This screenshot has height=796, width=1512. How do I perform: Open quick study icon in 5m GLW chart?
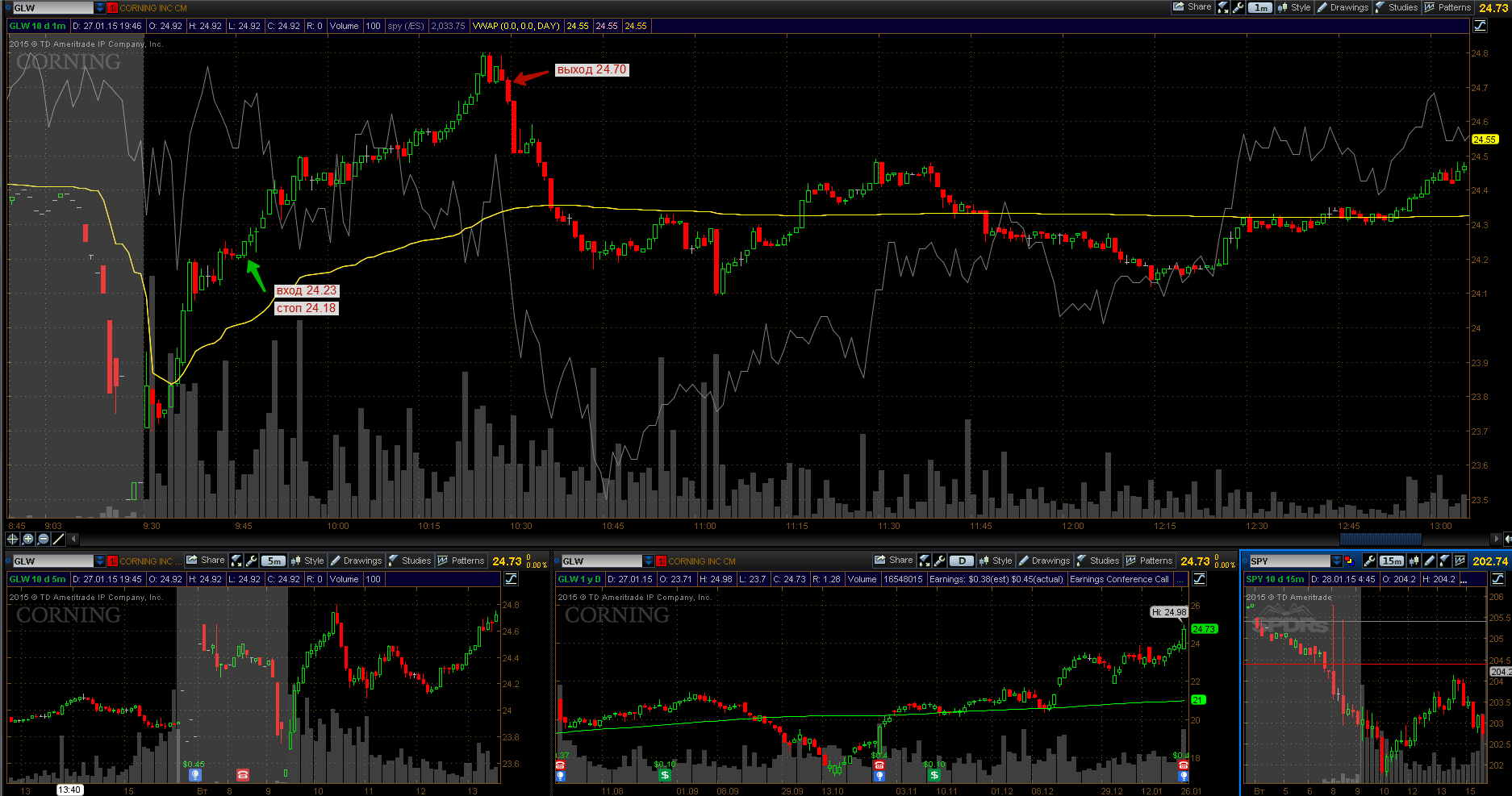pos(236,561)
